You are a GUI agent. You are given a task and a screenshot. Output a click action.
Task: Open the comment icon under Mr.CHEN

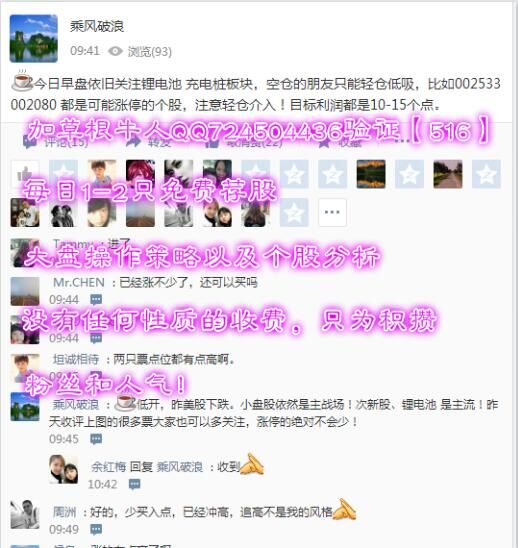click(x=96, y=300)
